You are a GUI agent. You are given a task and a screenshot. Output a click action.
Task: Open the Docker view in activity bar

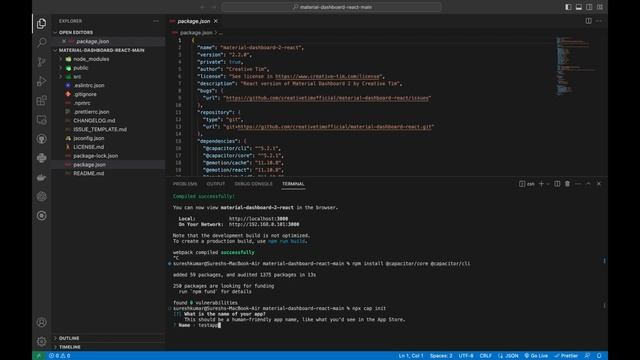tap(41, 177)
